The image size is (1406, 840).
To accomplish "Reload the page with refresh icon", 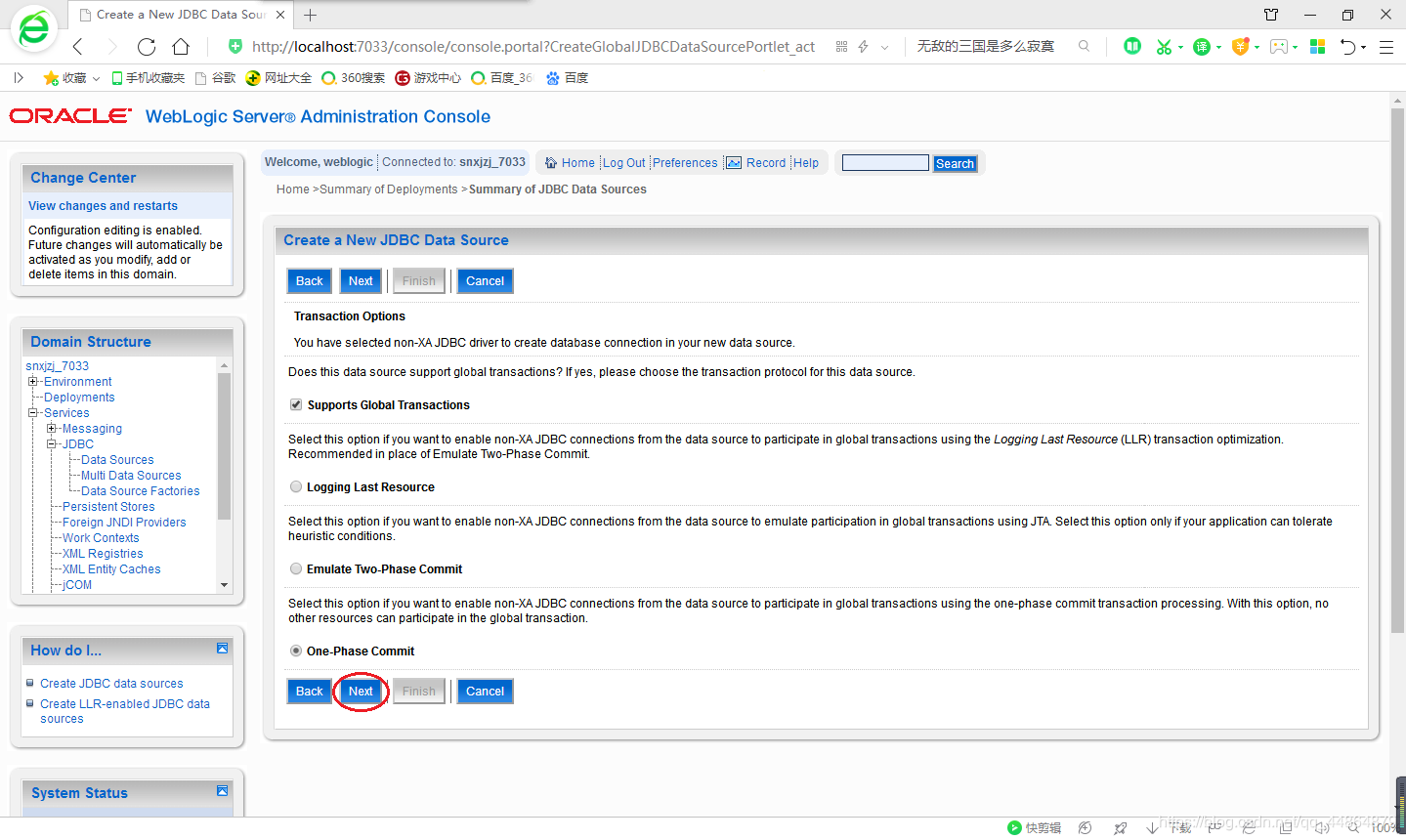I will pyautogui.click(x=147, y=46).
